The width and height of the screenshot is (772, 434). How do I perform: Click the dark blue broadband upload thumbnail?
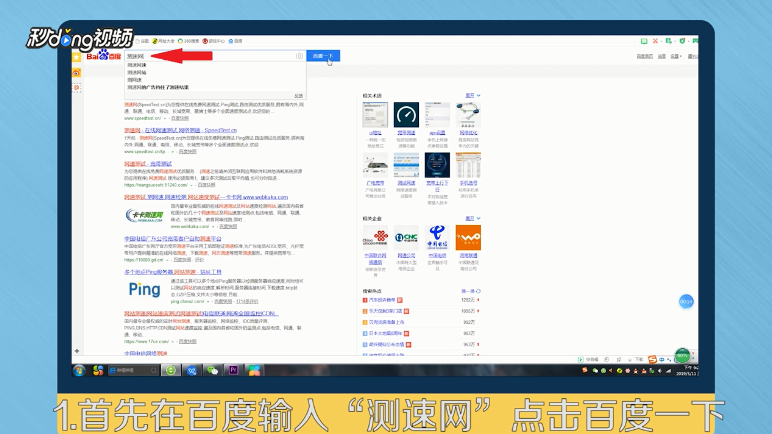(x=437, y=165)
